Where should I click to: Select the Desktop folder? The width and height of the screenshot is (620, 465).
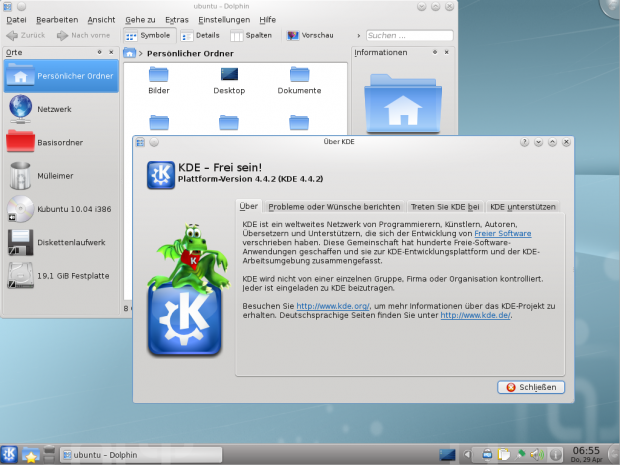pos(229,81)
